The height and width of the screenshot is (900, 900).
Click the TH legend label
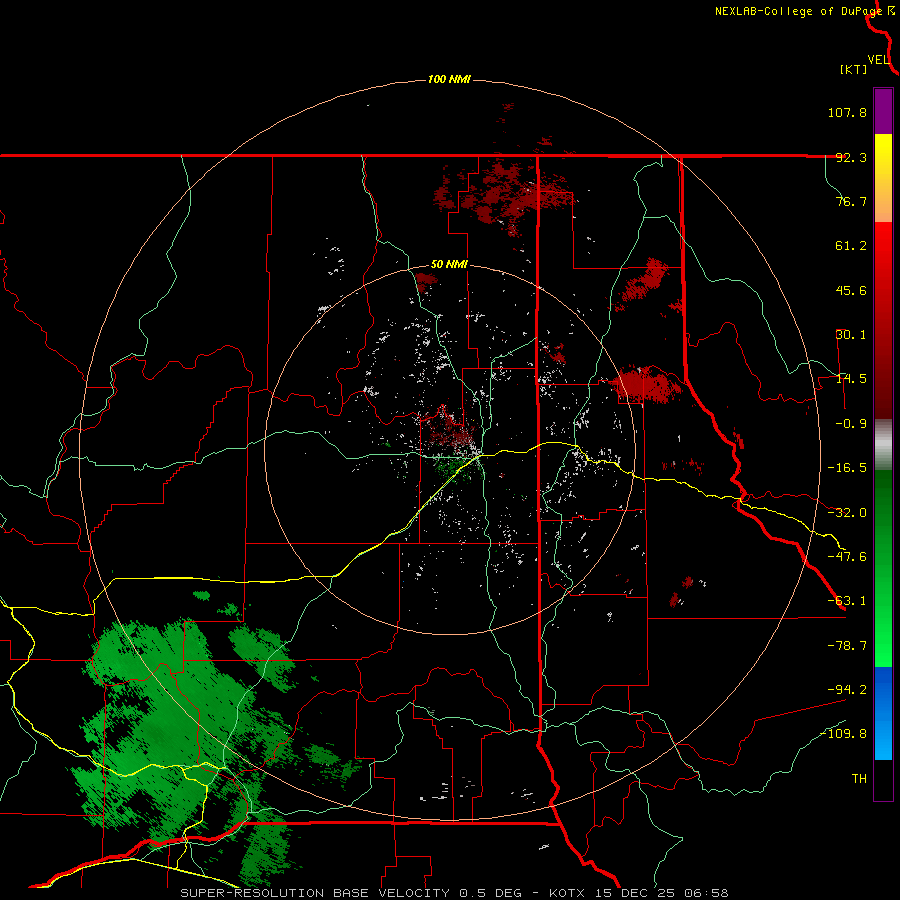click(x=859, y=779)
